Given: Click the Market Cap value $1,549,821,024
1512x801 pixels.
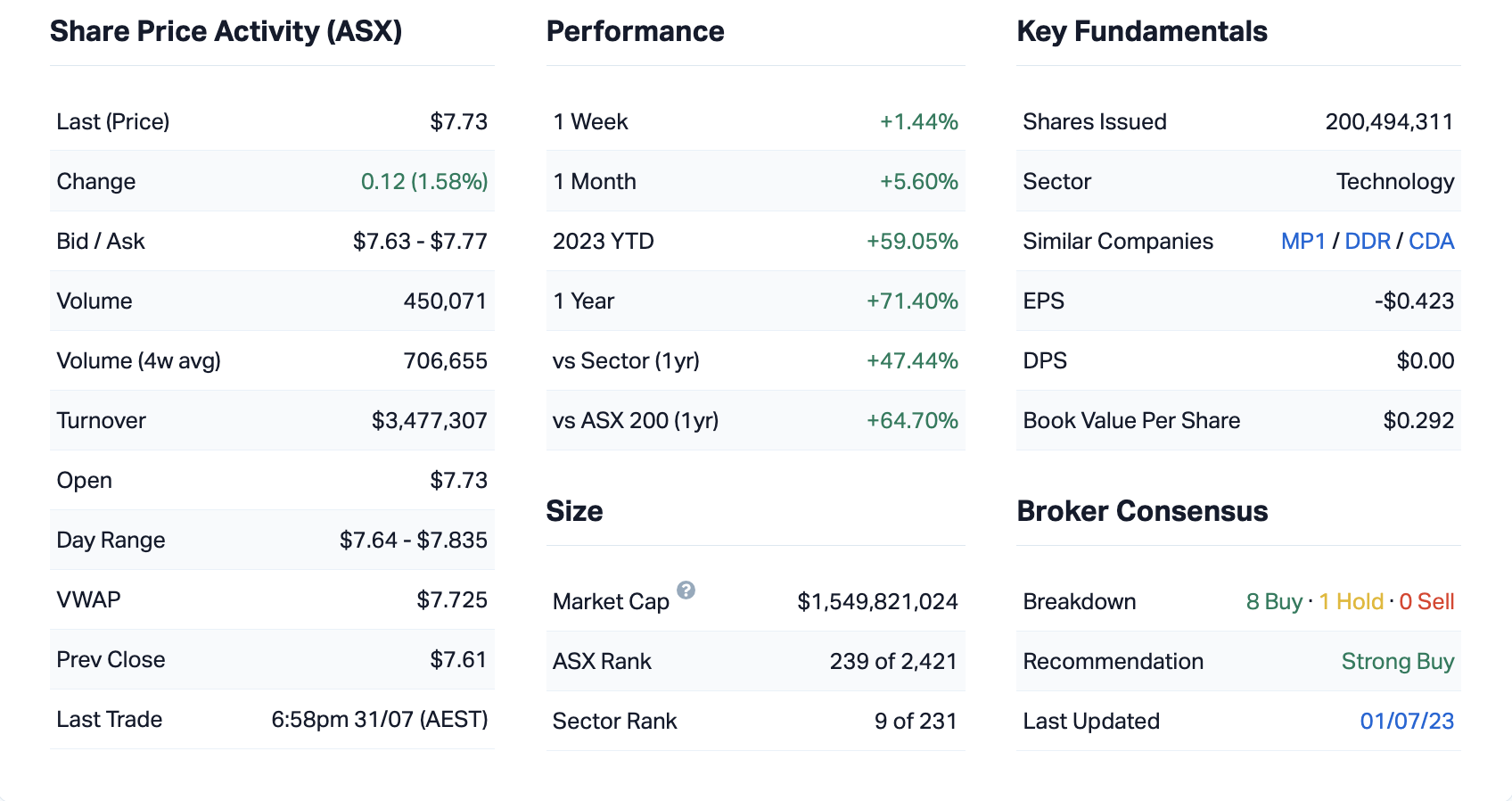Looking at the screenshot, I should point(877,602).
